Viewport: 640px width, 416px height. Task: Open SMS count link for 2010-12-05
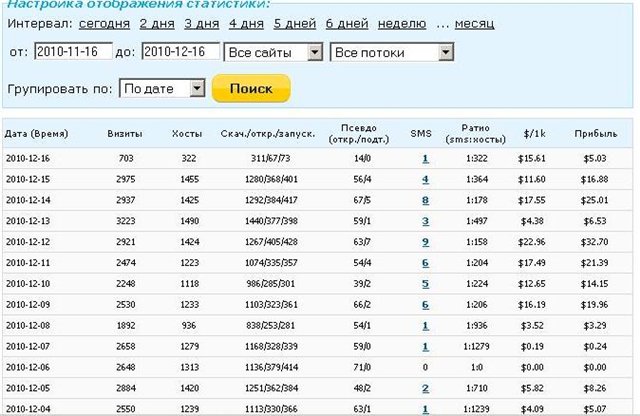tap(425, 388)
